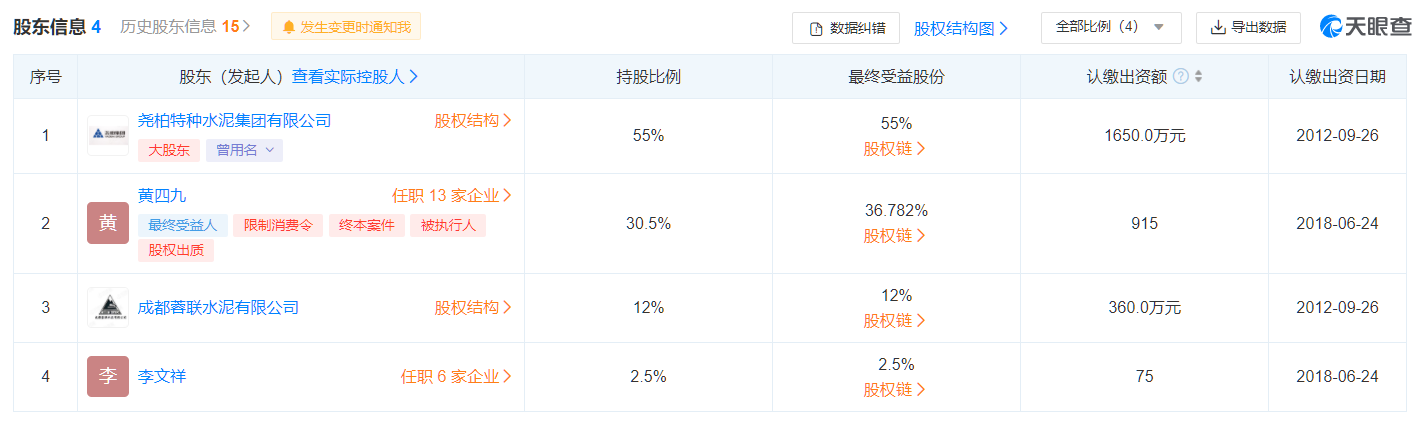
Task: Expand the 曾用名 tag dropdown
Action: pos(244,150)
